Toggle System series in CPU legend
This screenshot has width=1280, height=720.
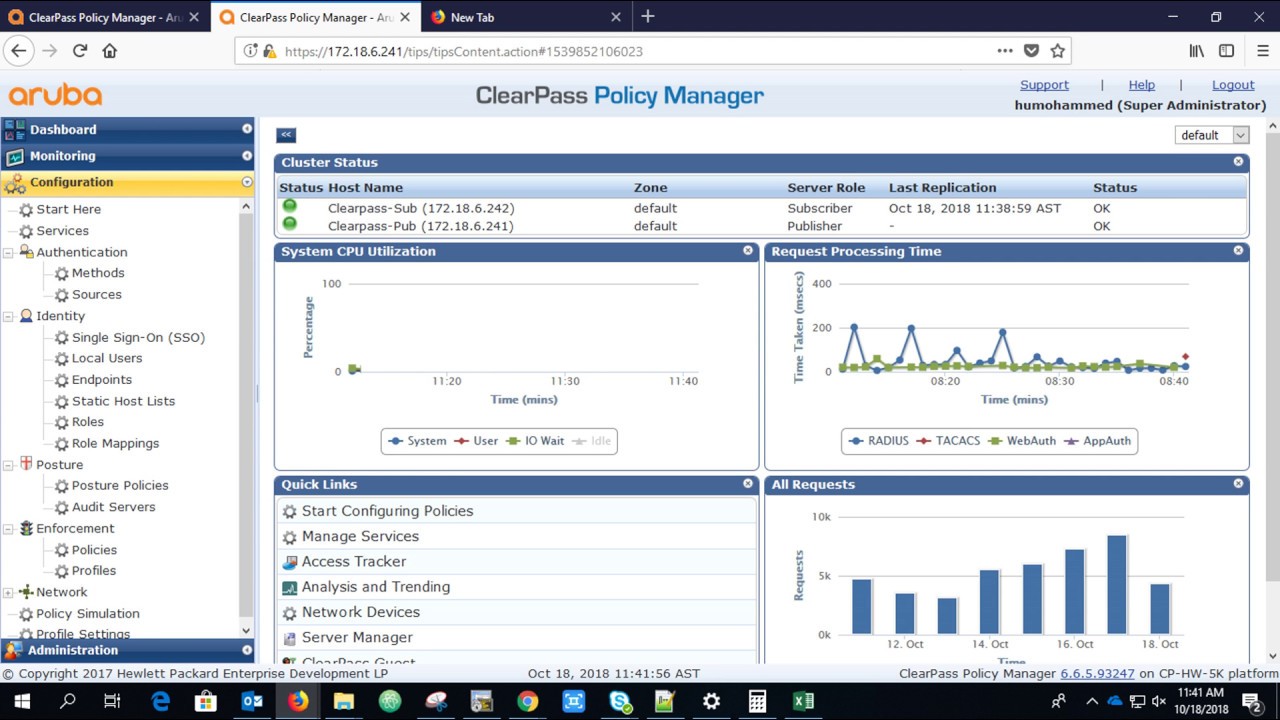(x=418, y=441)
